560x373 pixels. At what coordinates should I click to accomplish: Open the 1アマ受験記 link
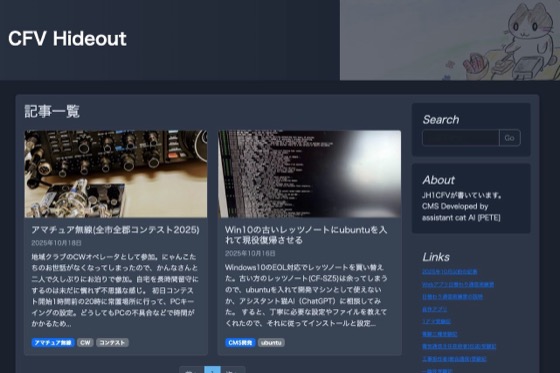[x=436, y=322]
